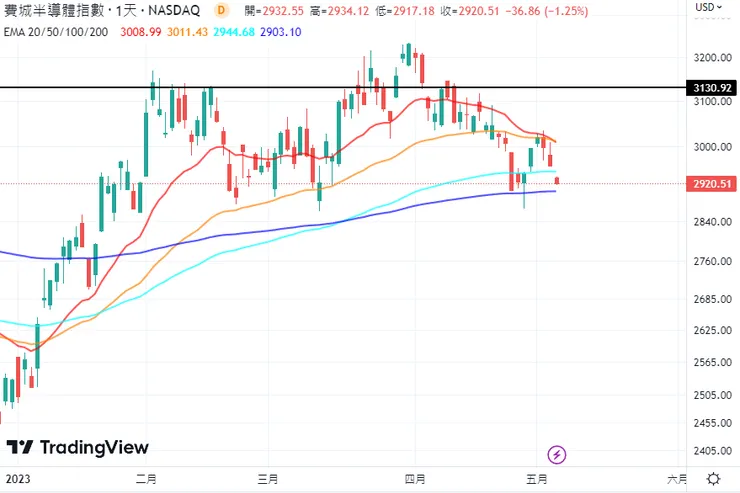740x493 pixels.
Task: Open the USD currency dropdown
Action: [709, 7]
